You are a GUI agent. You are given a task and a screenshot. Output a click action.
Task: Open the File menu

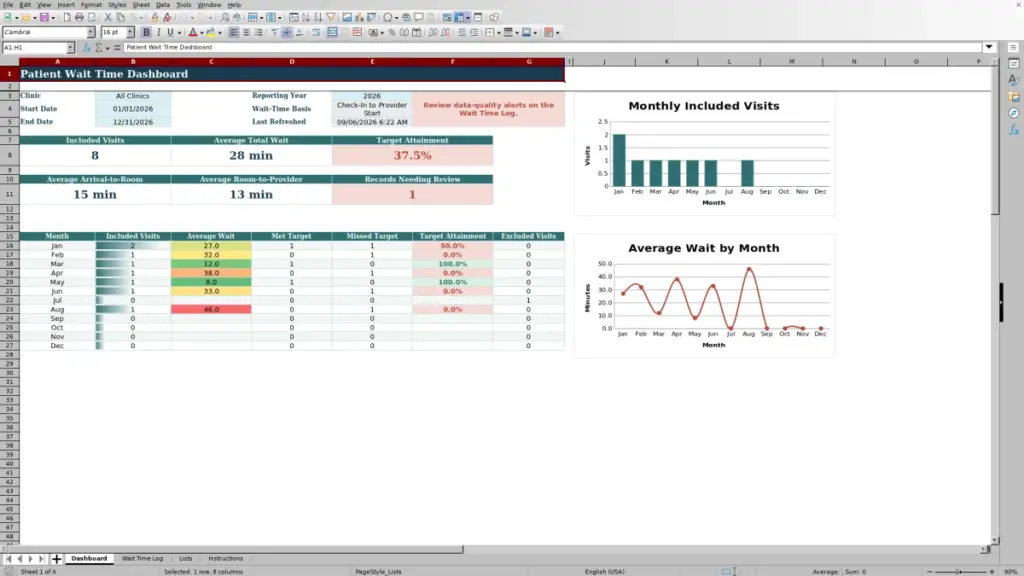click(8, 5)
